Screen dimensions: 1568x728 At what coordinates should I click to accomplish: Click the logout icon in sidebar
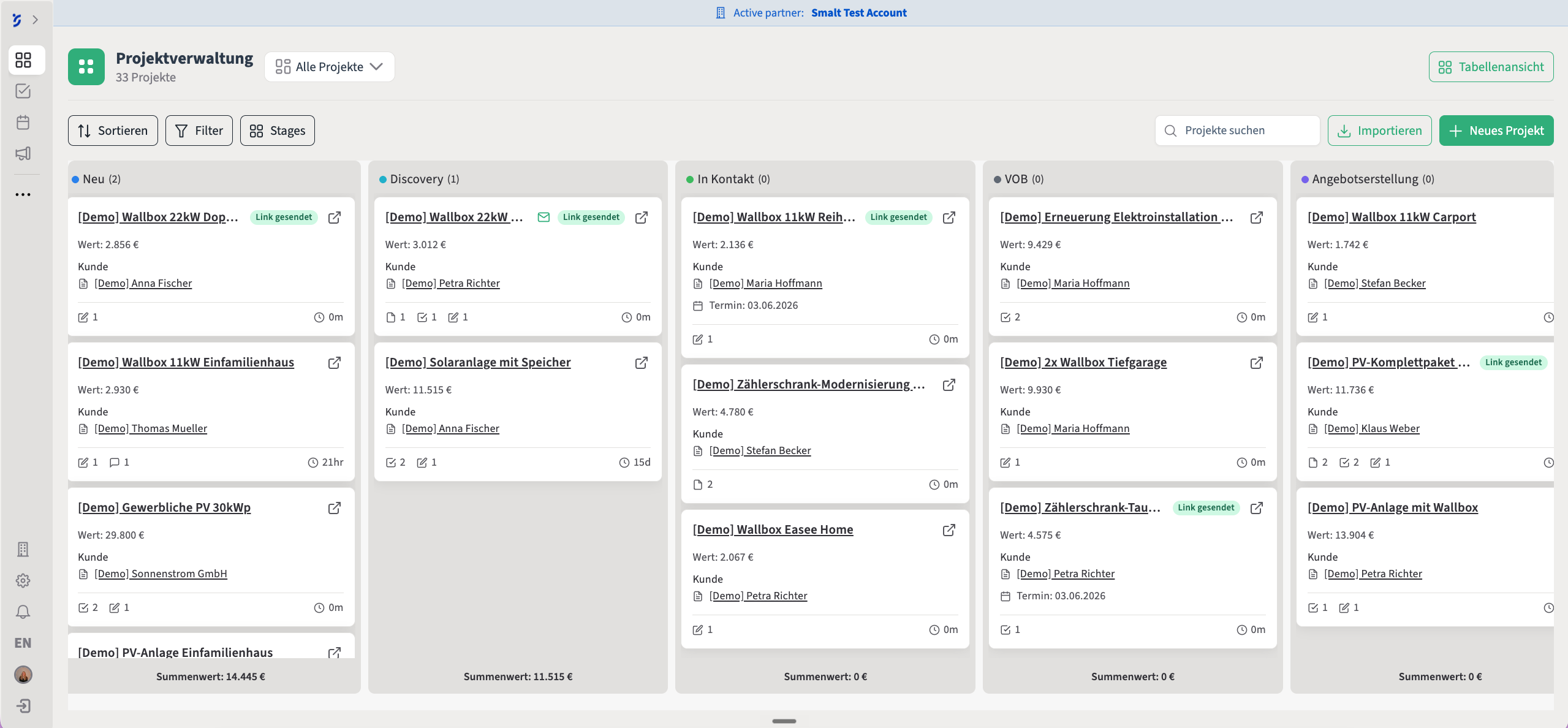click(23, 706)
